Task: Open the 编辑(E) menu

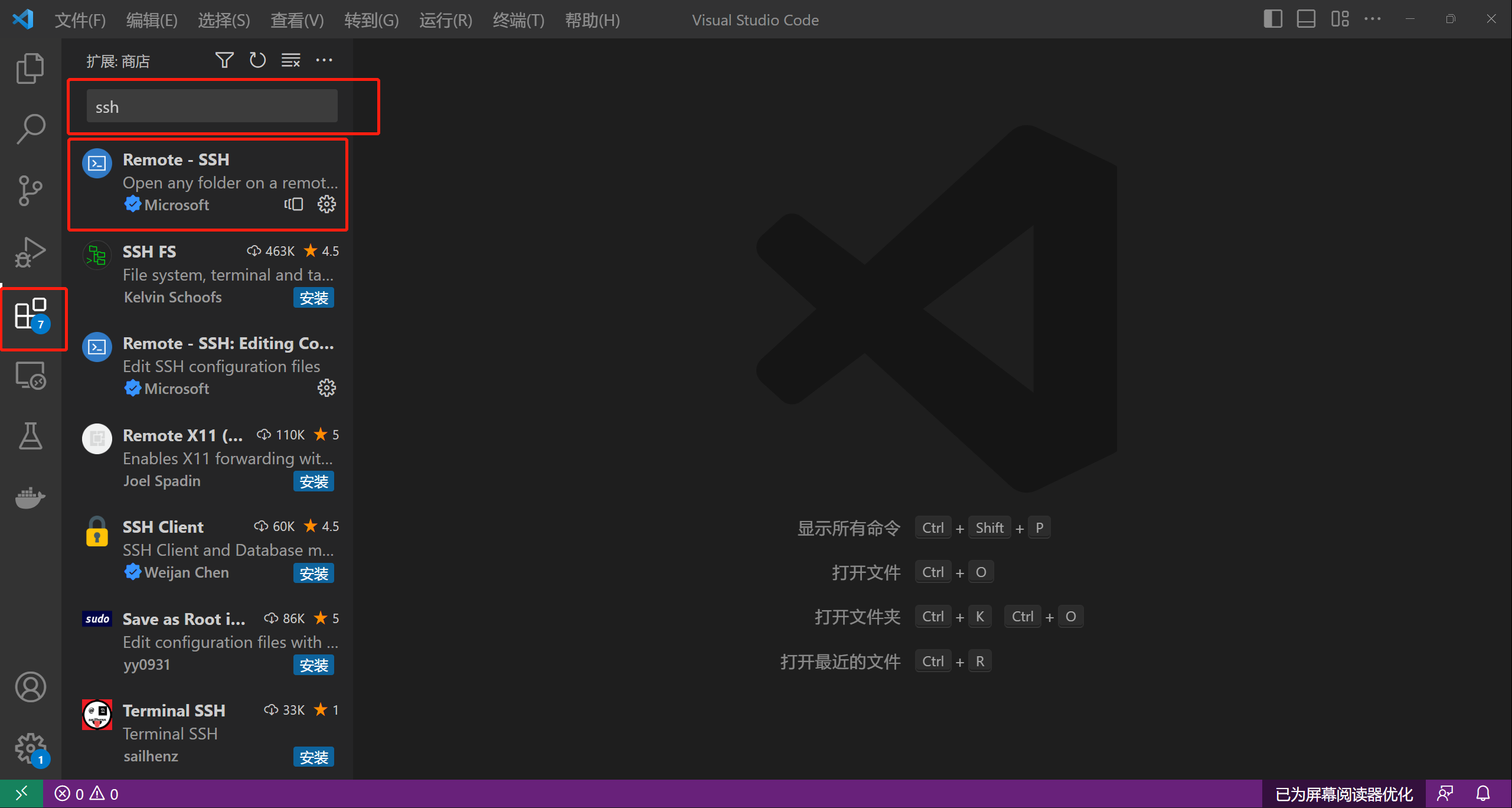Action: click(x=152, y=20)
